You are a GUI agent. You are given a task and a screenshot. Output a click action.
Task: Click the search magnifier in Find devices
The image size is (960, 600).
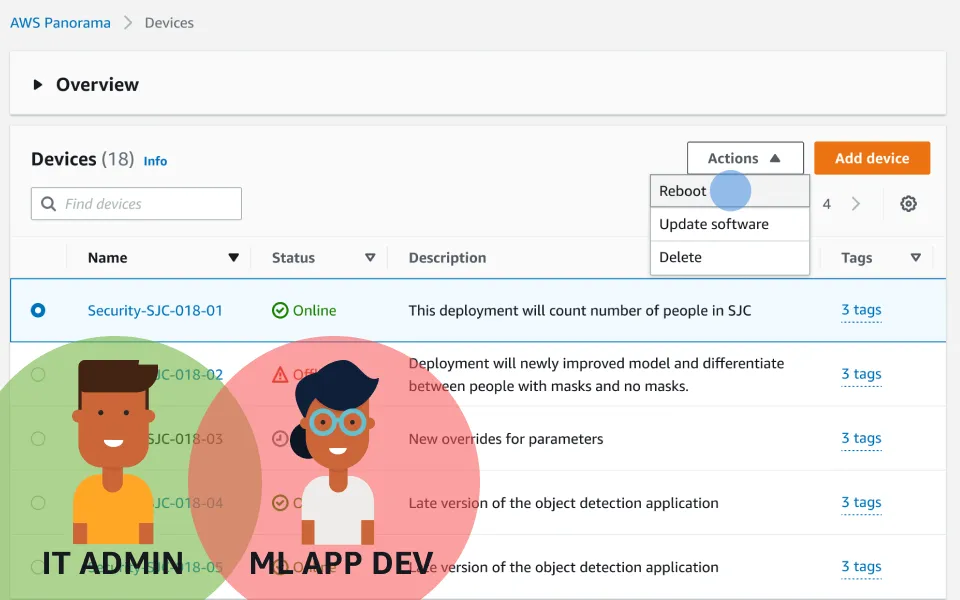[x=48, y=203]
